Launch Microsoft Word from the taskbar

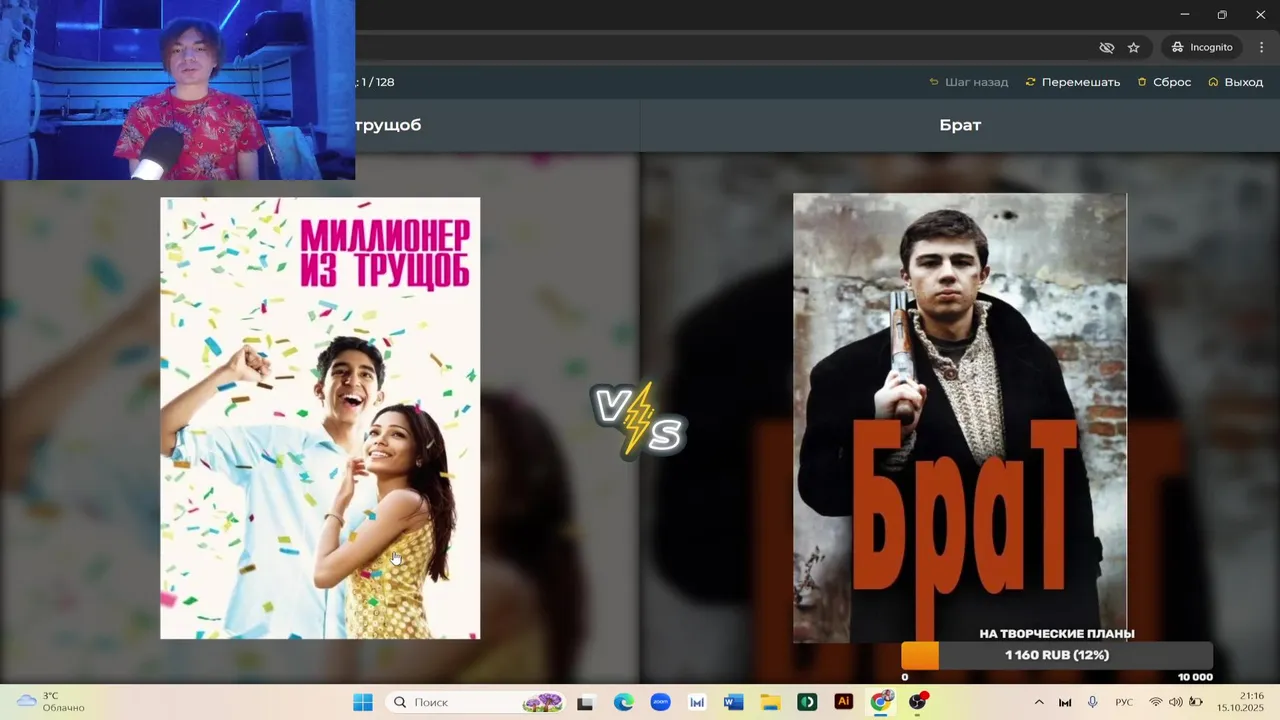pyautogui.click(x=733, y=702)
